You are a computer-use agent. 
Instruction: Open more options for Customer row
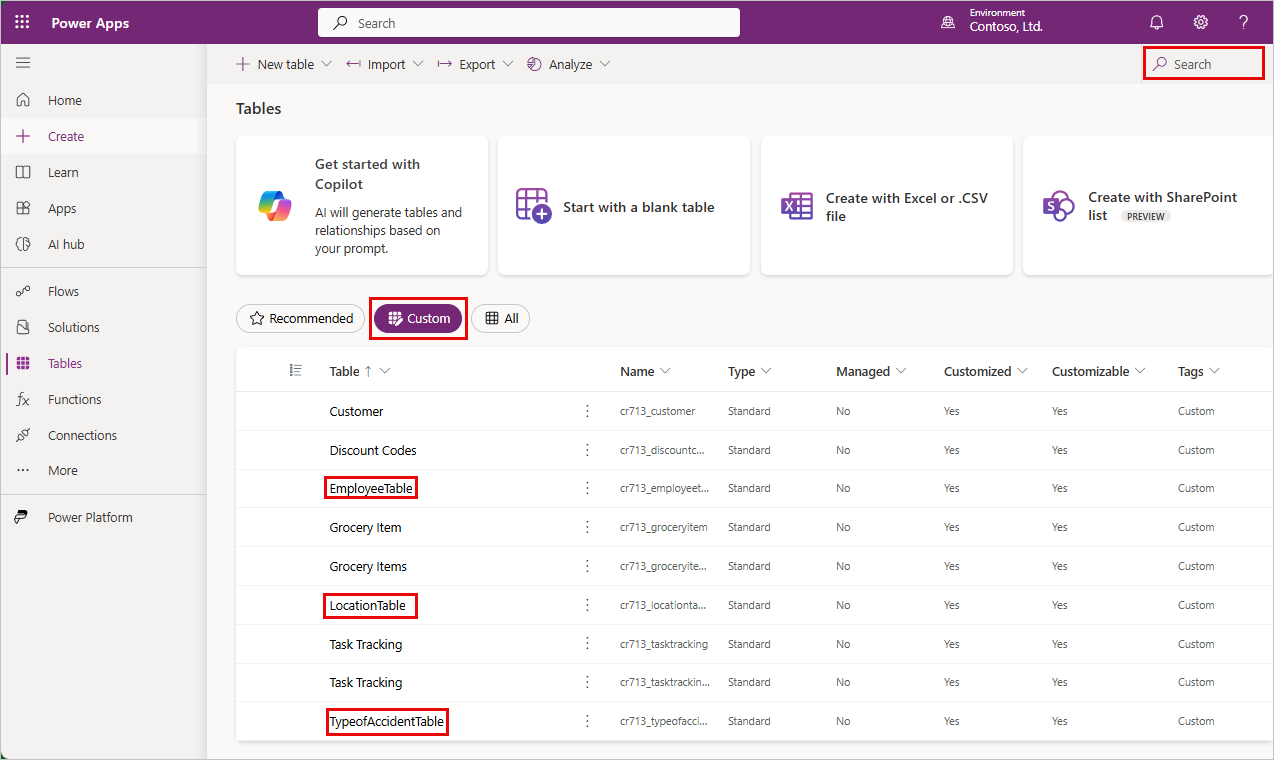pyautogui.click(x=587, y=411)
